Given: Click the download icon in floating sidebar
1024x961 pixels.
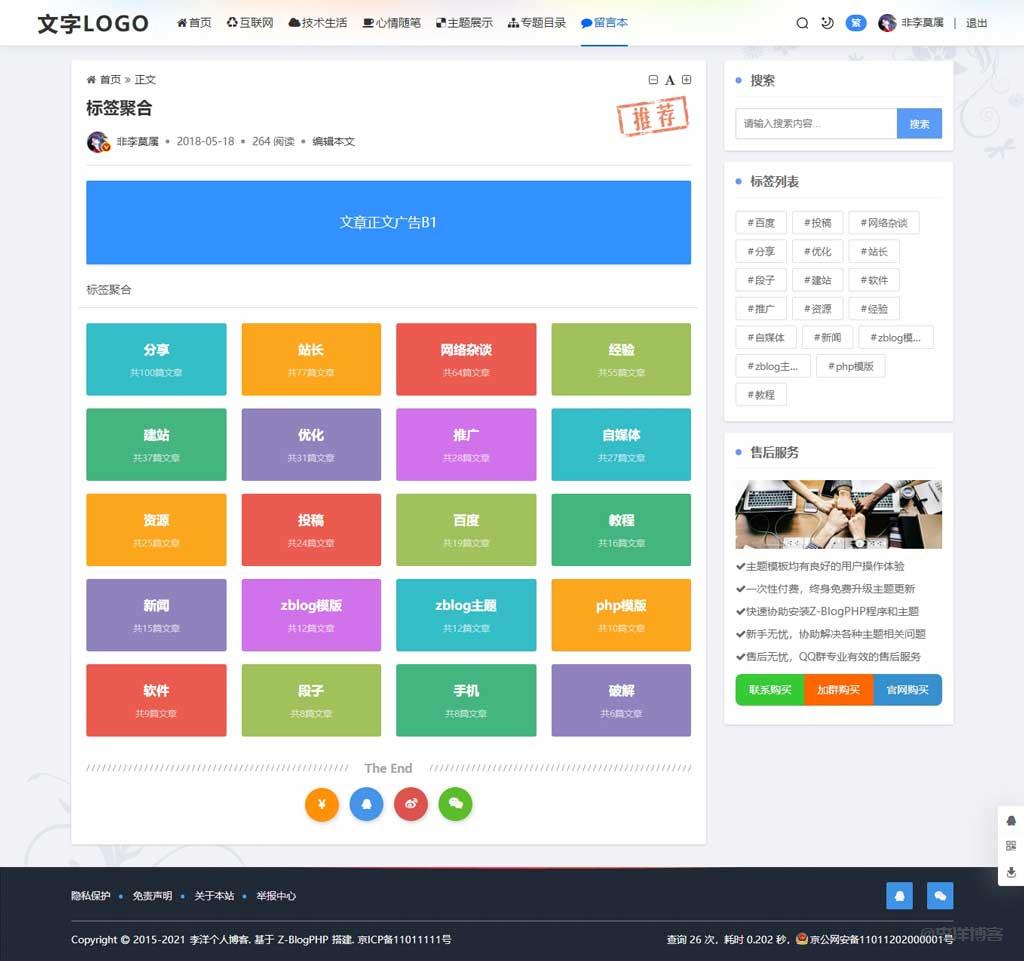Looking at the screenshot, I should (1011, 872).
